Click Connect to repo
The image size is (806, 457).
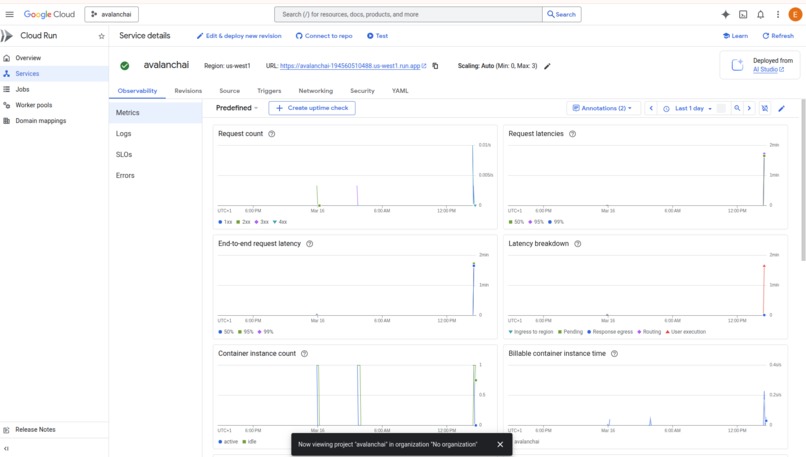click(x=324, y=36)
